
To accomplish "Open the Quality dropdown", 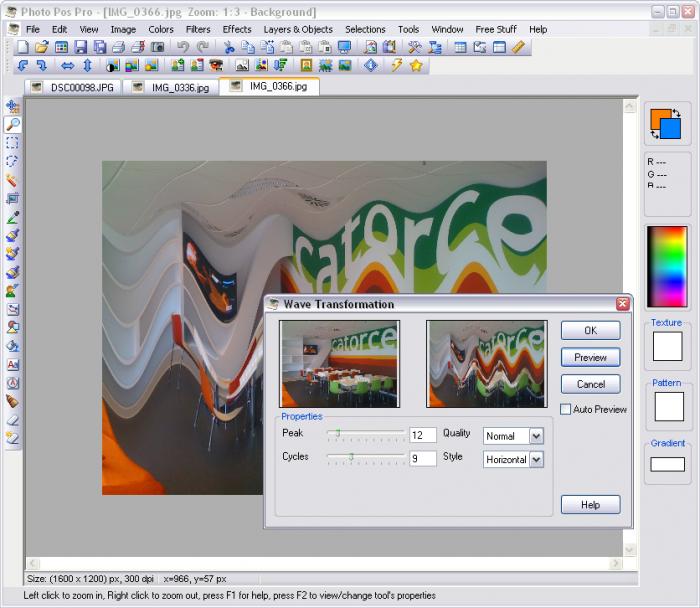I will pos(536,436).
